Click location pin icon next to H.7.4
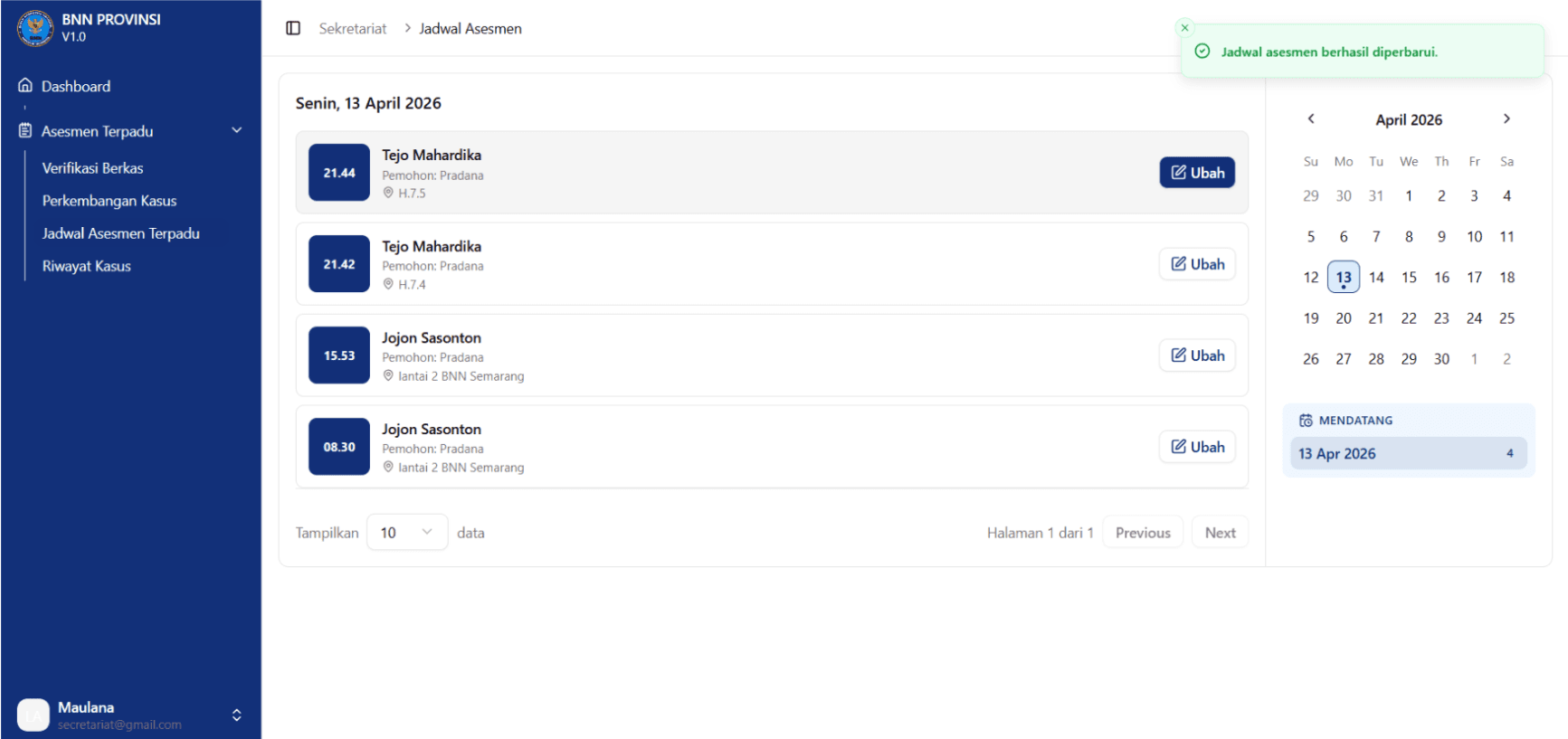The width and height of the screenshot is (1568, 739). tap(388, 284)
